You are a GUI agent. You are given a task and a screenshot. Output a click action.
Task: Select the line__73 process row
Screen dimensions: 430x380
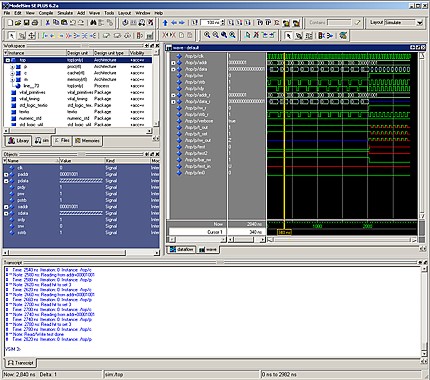[78, 86]
